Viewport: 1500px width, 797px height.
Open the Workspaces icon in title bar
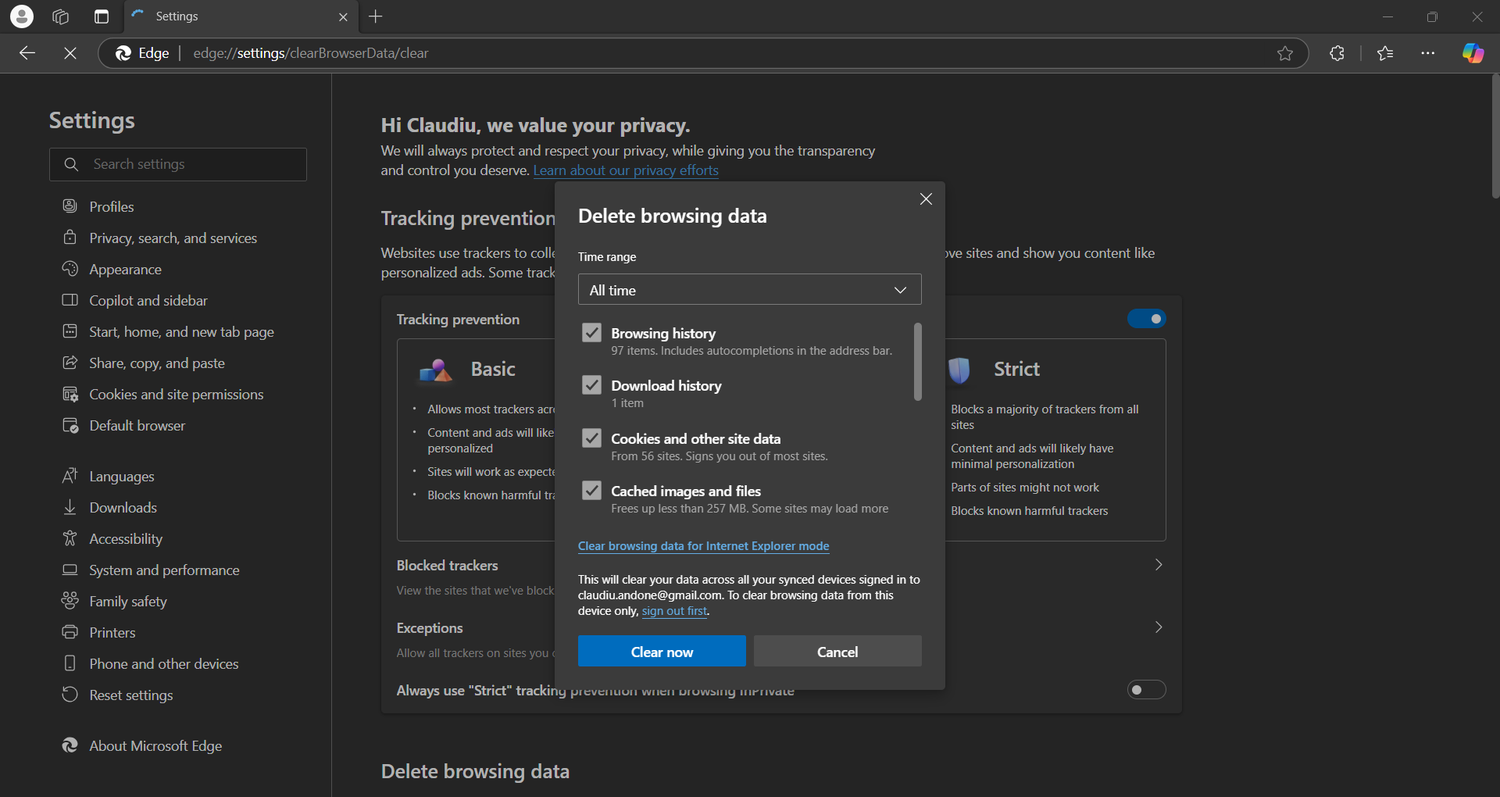click(x=61, y=16)
